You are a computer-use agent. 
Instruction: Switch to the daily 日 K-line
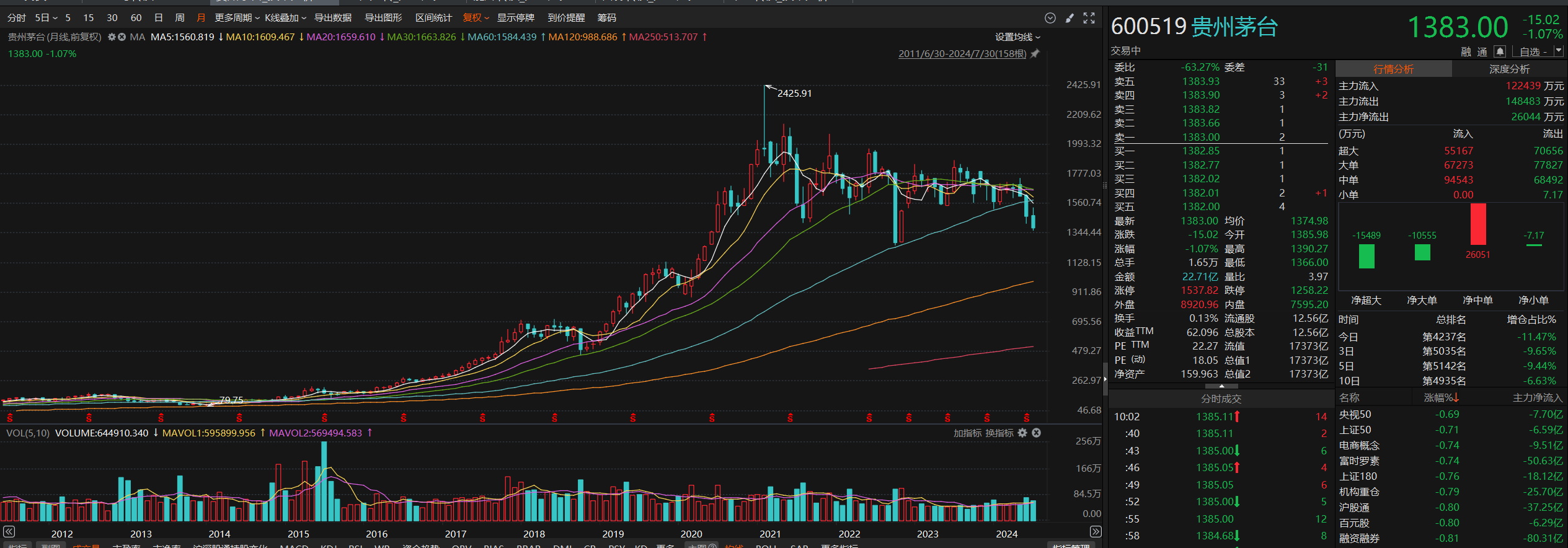(x=159, y=18)
